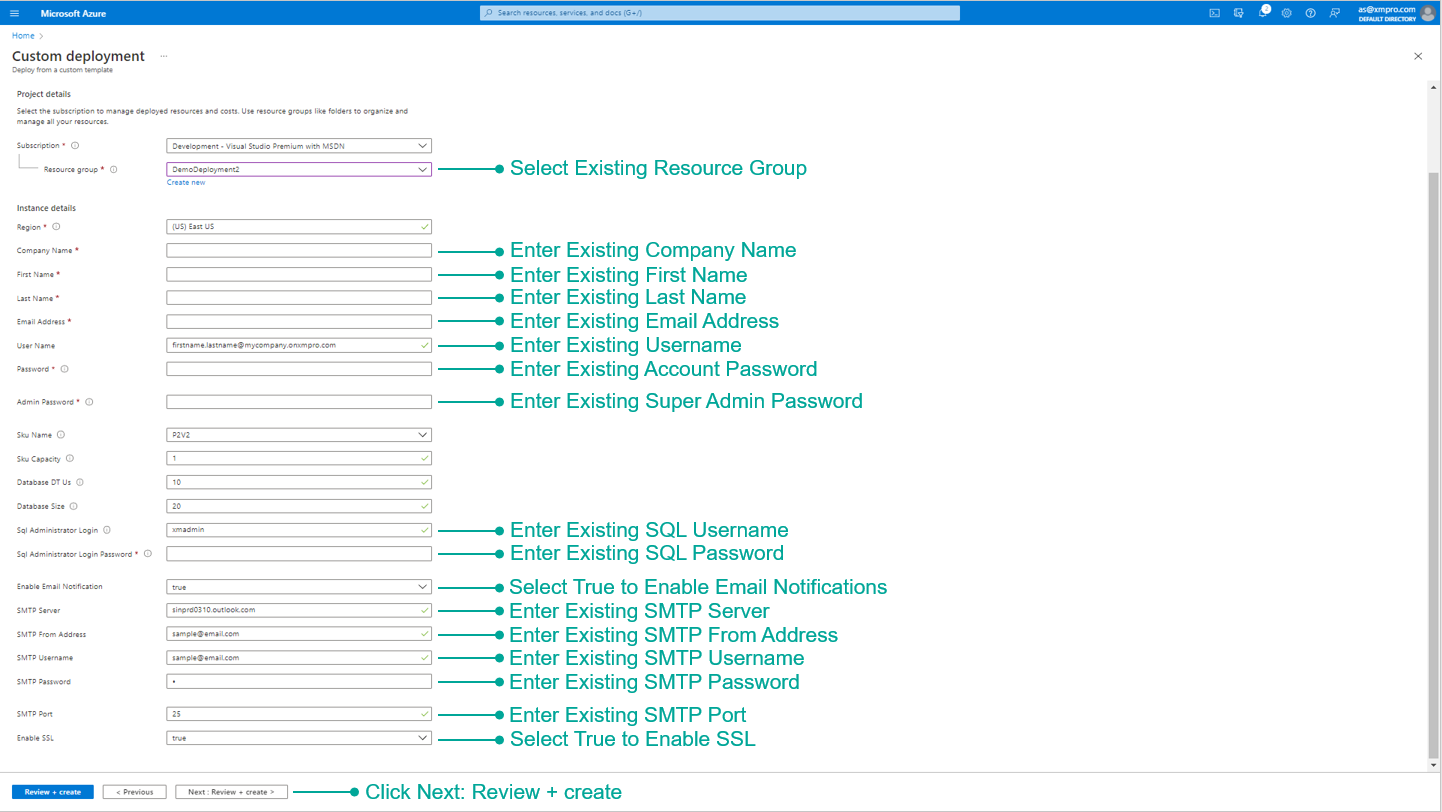1442x812 pixels.
Task: Open the account avatar menu
Action: (x=1427, y=13)
